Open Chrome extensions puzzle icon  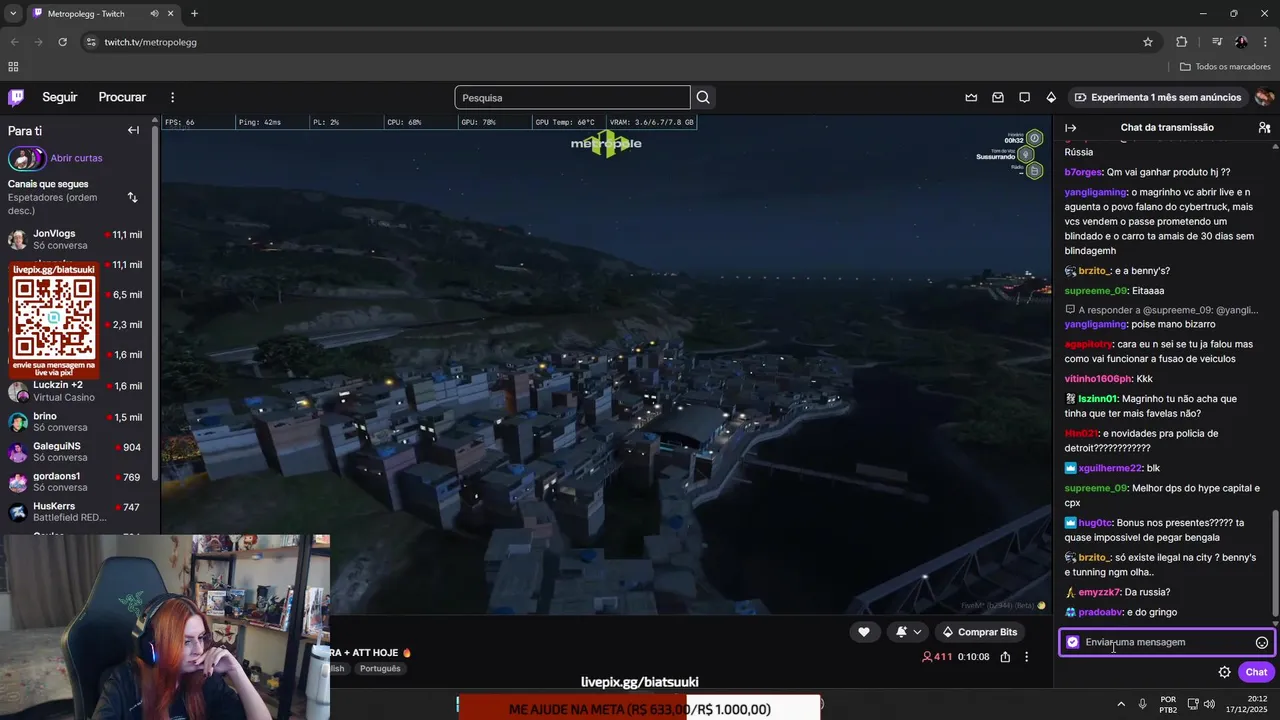point(1182,42)
